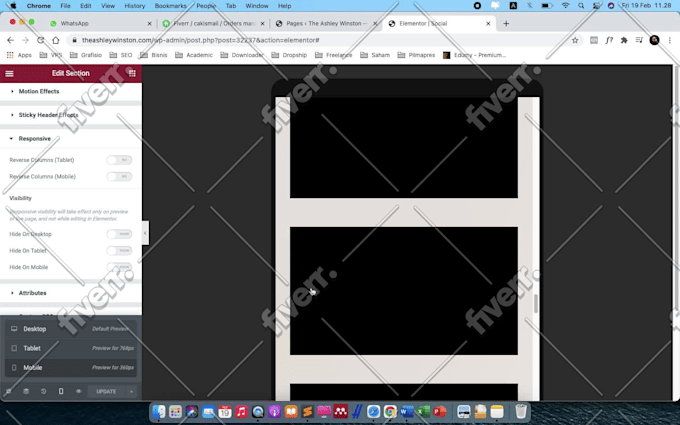Open the View menu in menu bar
This screenshot has height=425, width=680.
[108, 6]
